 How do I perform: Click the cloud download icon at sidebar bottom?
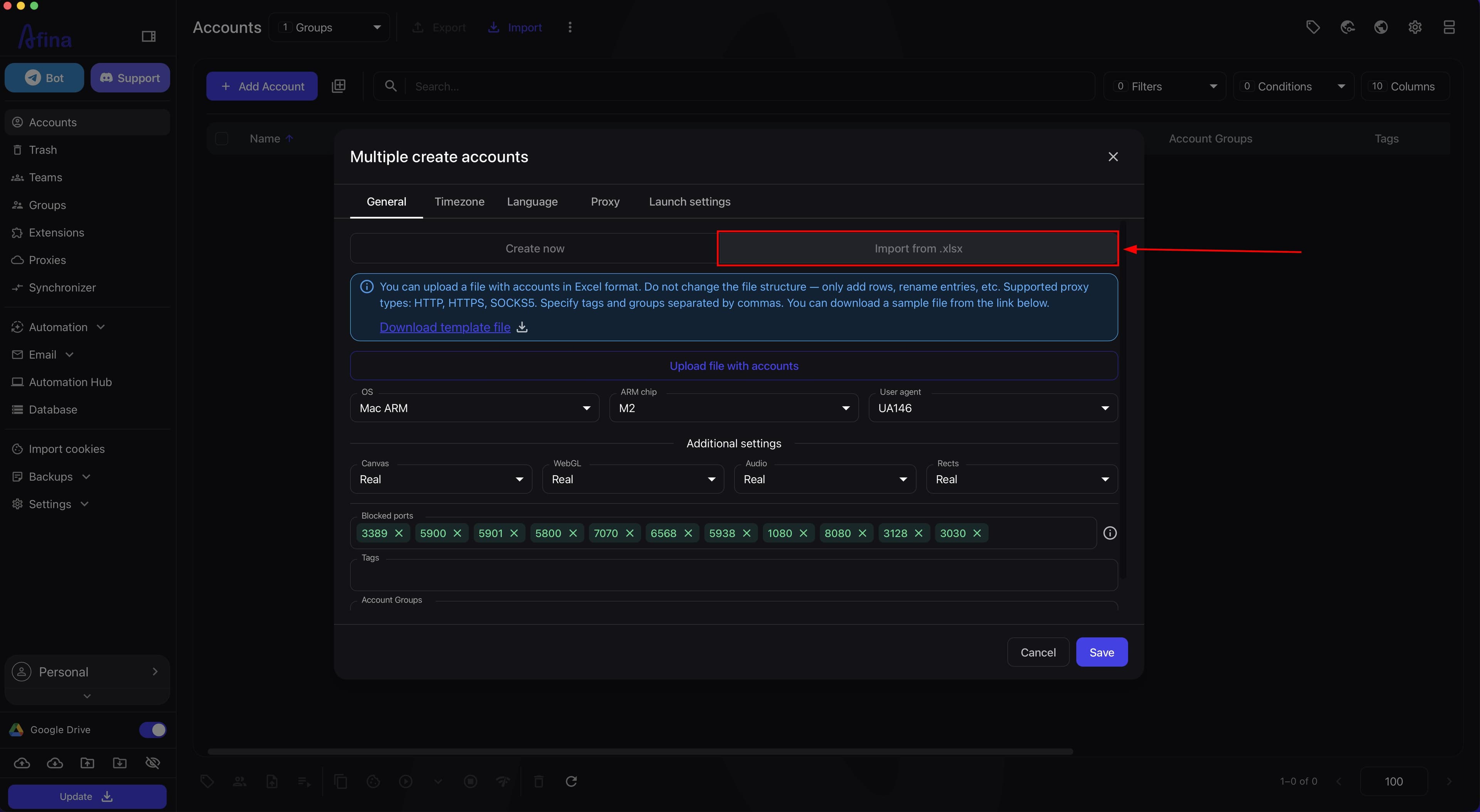(x=55, y=763)
